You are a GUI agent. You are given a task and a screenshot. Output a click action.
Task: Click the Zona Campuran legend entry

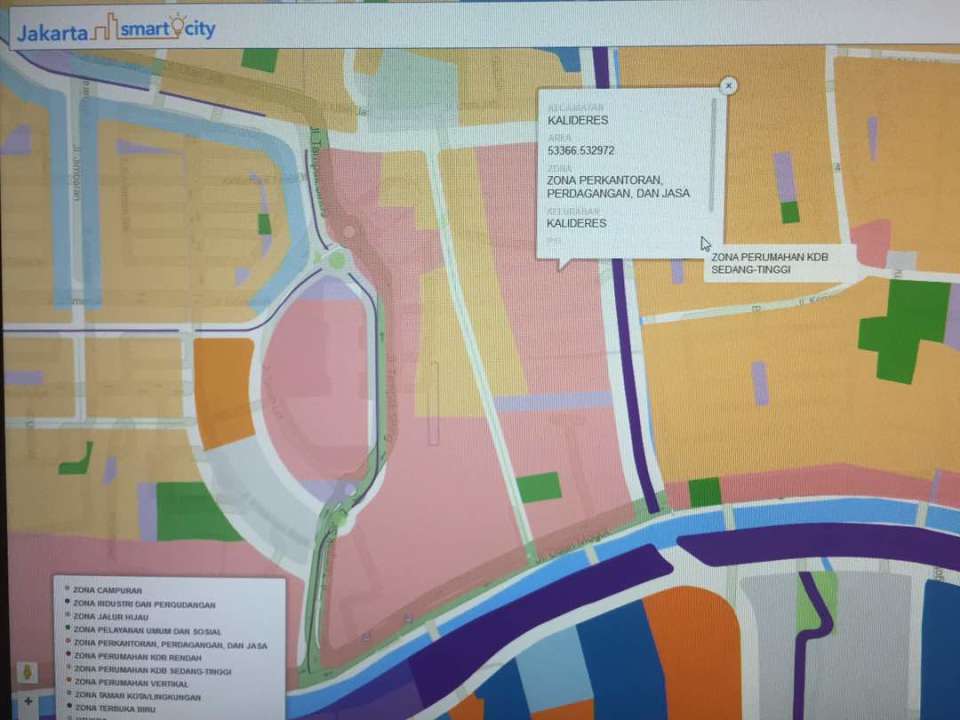point(107,591)
